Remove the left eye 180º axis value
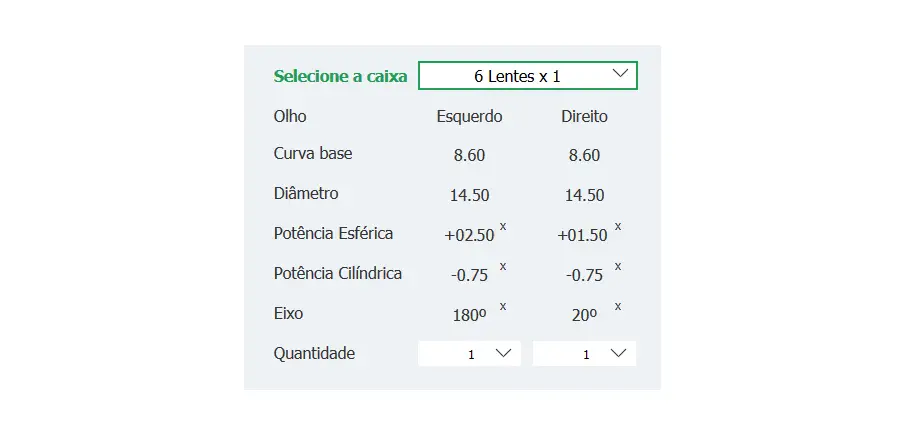This screenshot has width=904, height=435. click(x=503, y=306)
